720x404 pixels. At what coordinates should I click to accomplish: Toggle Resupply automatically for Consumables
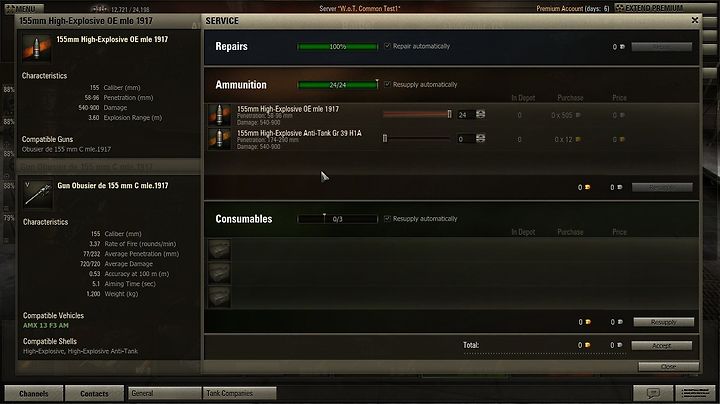[x=388, y=219]
